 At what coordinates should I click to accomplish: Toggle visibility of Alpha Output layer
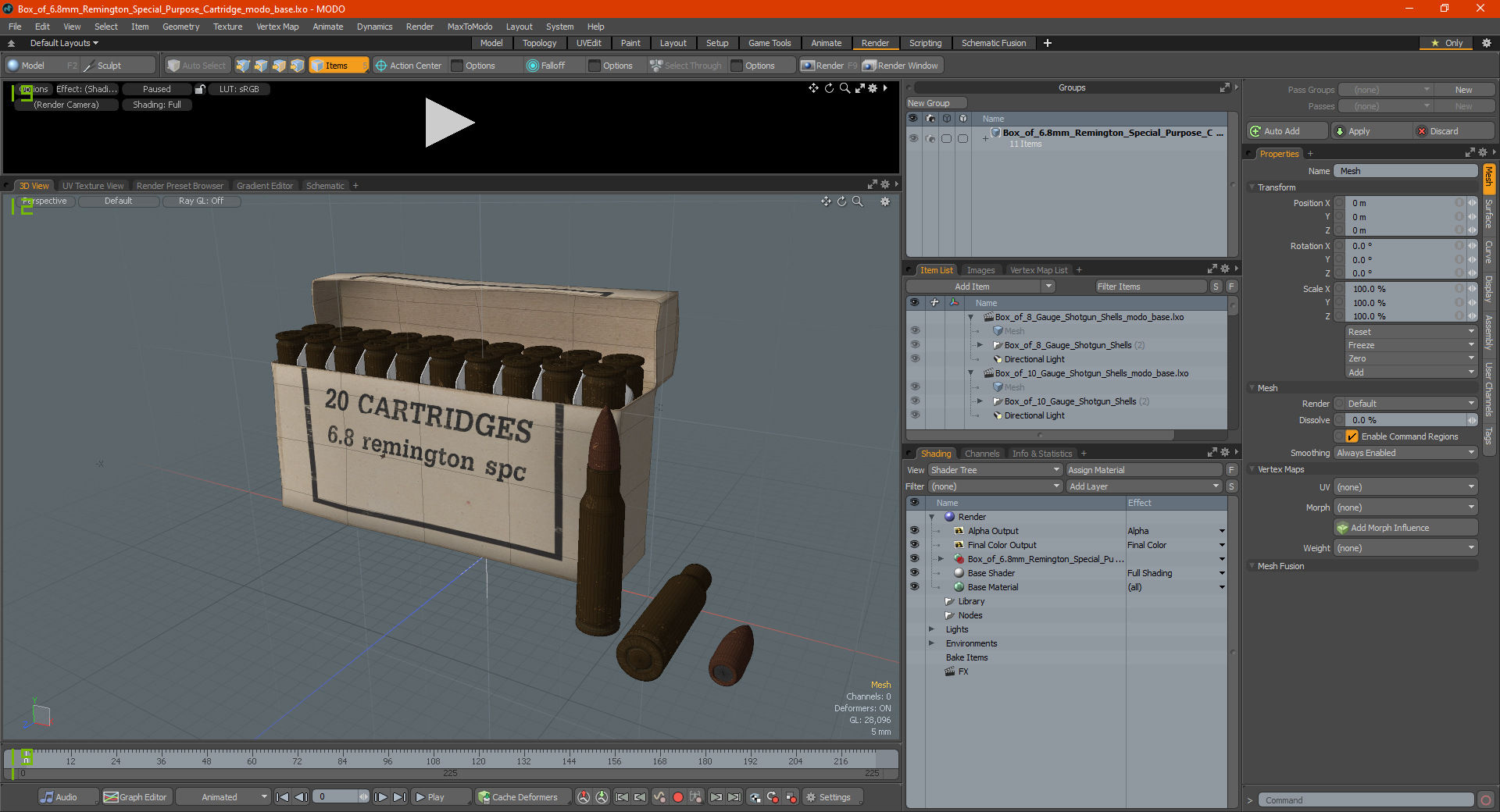click(914, 531)
